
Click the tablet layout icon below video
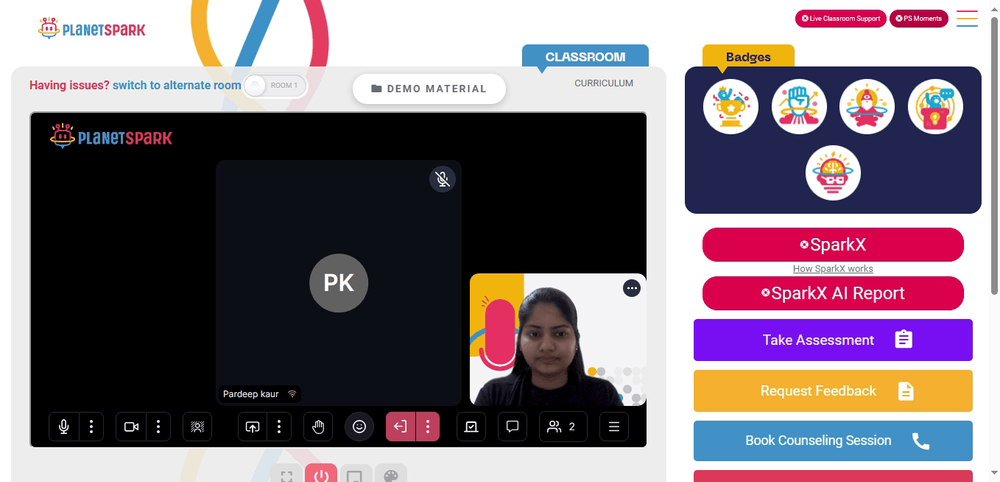(x=355, y=476)
